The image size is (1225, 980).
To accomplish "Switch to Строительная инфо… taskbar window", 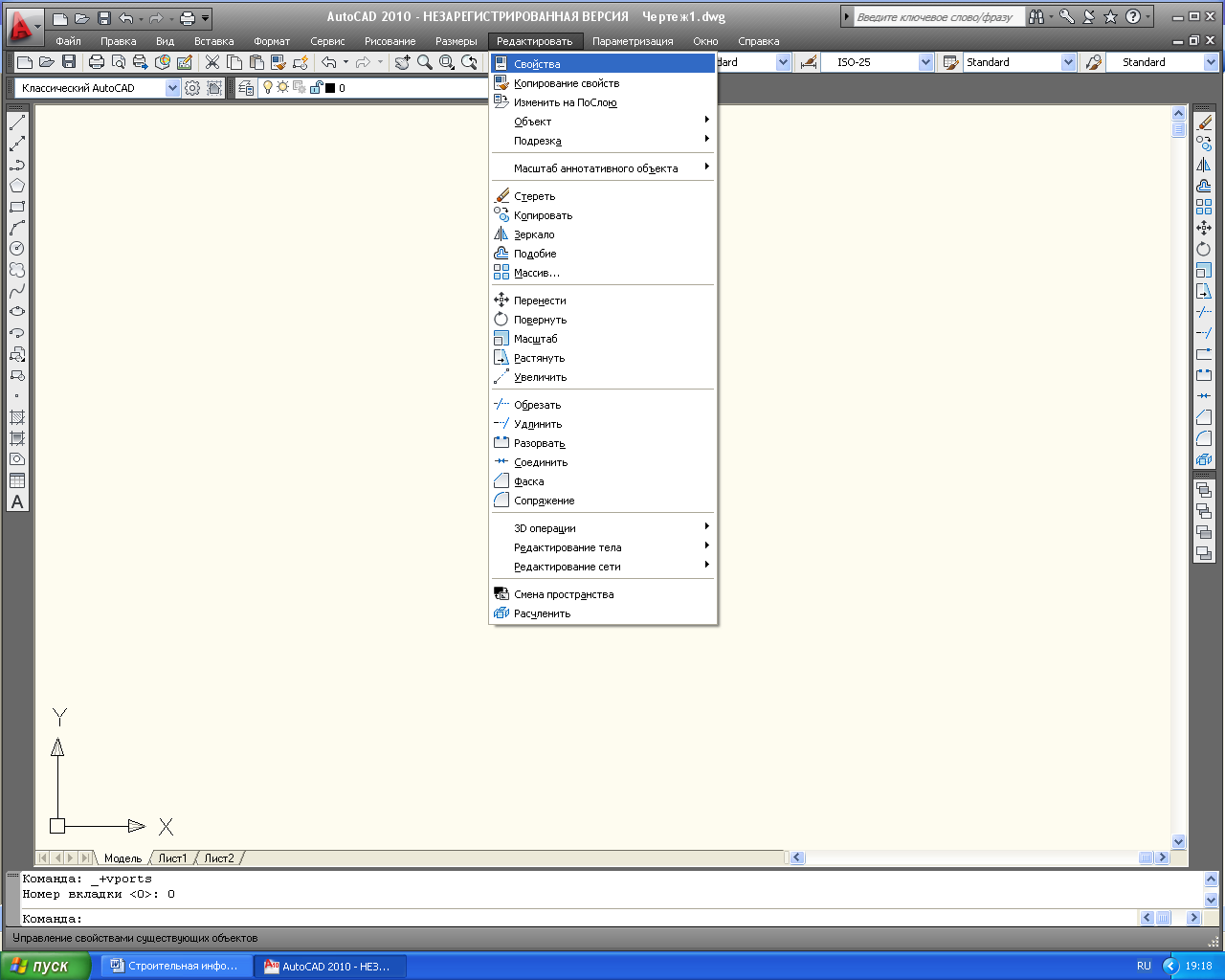I will click(177, 966).
